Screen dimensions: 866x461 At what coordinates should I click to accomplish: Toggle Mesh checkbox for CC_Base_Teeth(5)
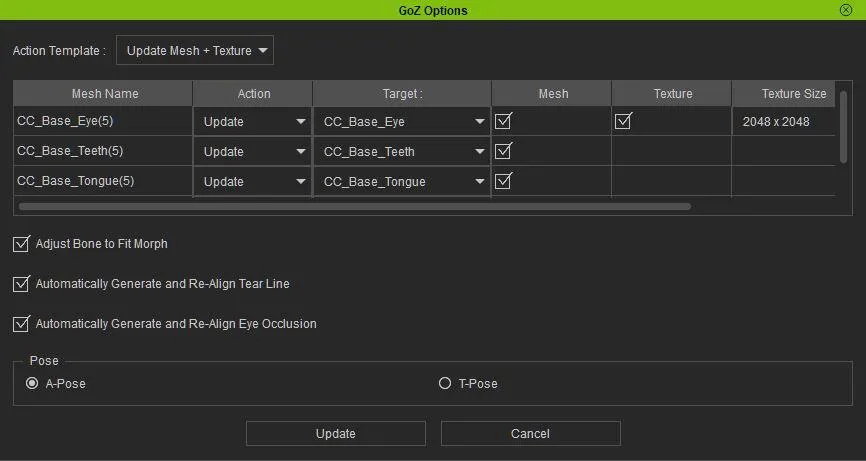click(504, 151)
